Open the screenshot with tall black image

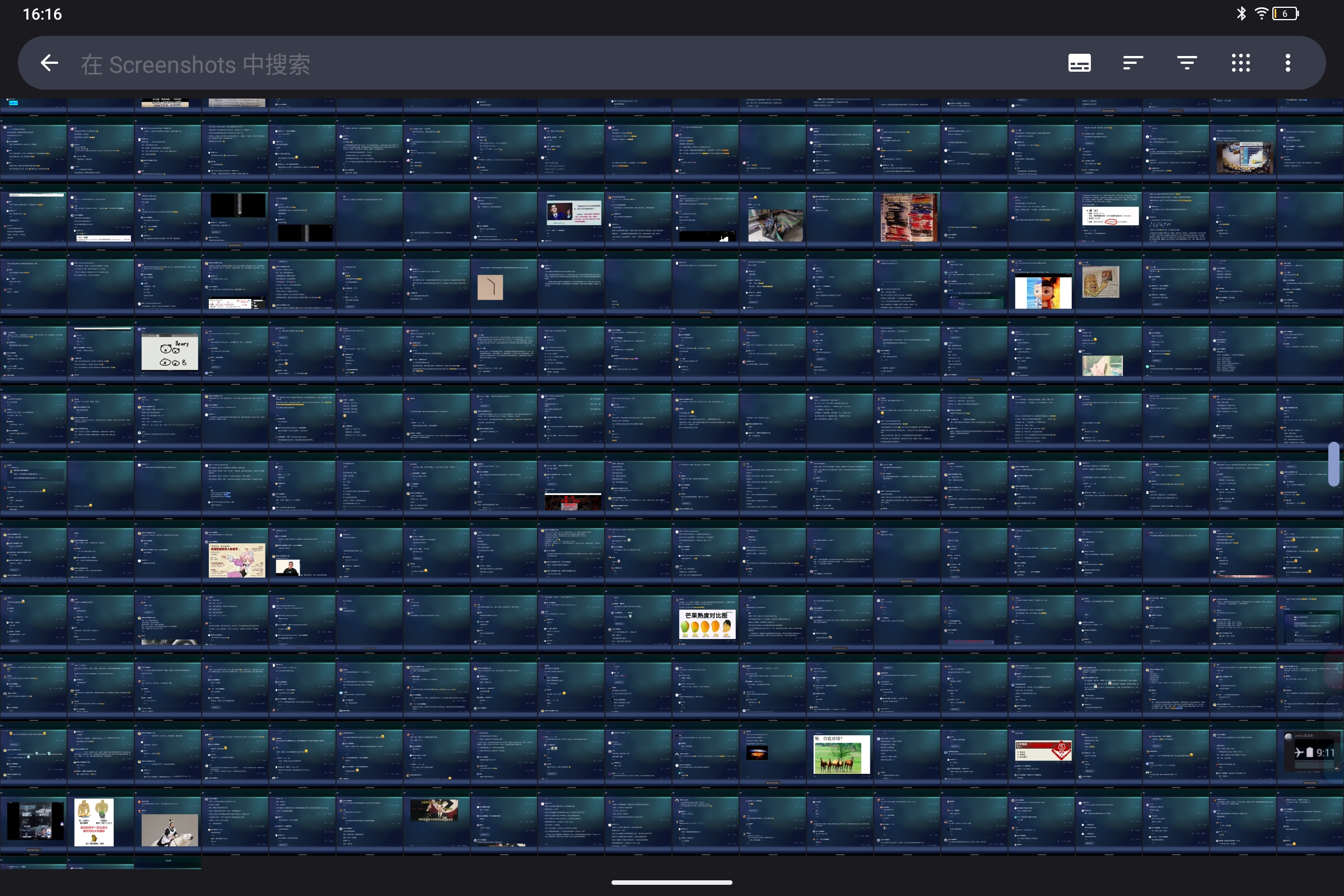coord(235,217)
